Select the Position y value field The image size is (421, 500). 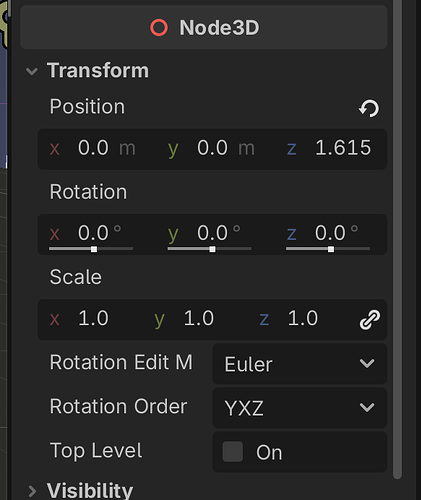point(212,148)
